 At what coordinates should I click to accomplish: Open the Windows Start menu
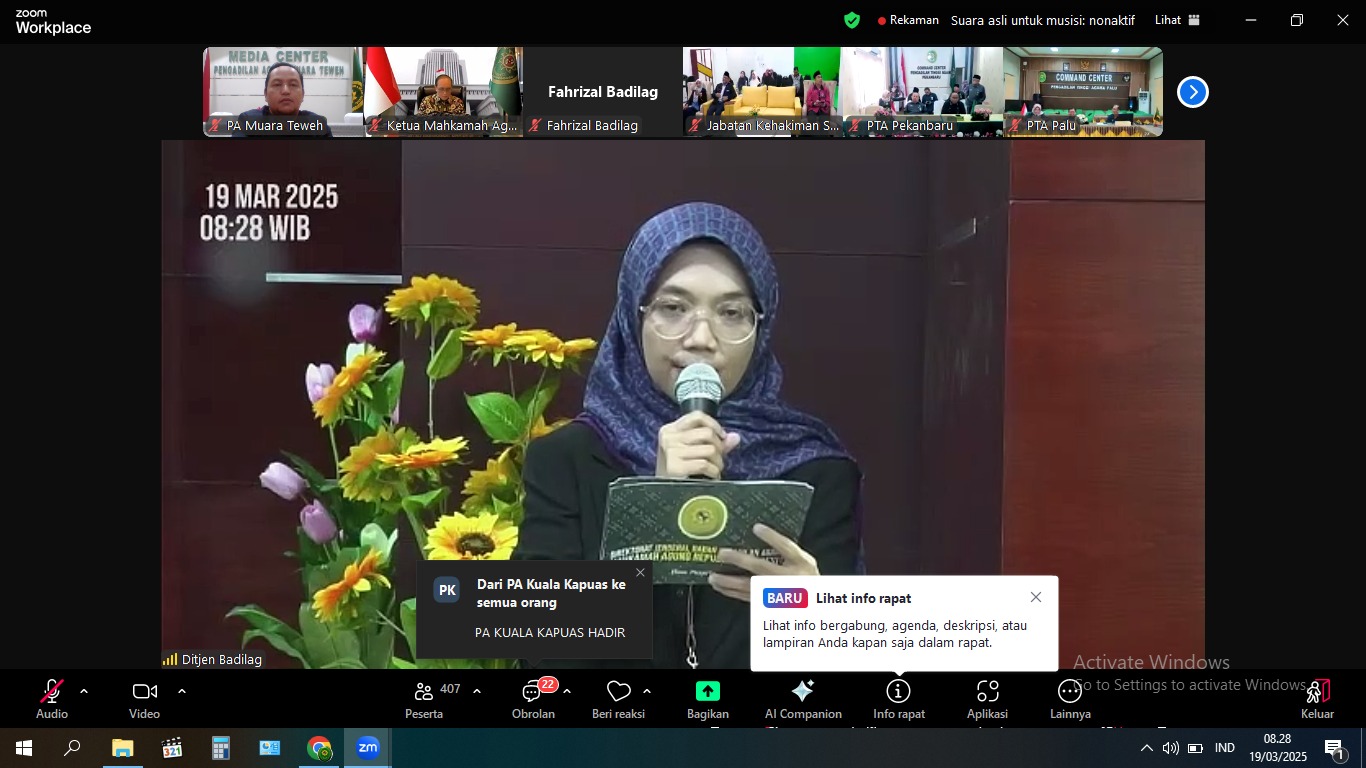click(24, 748)
